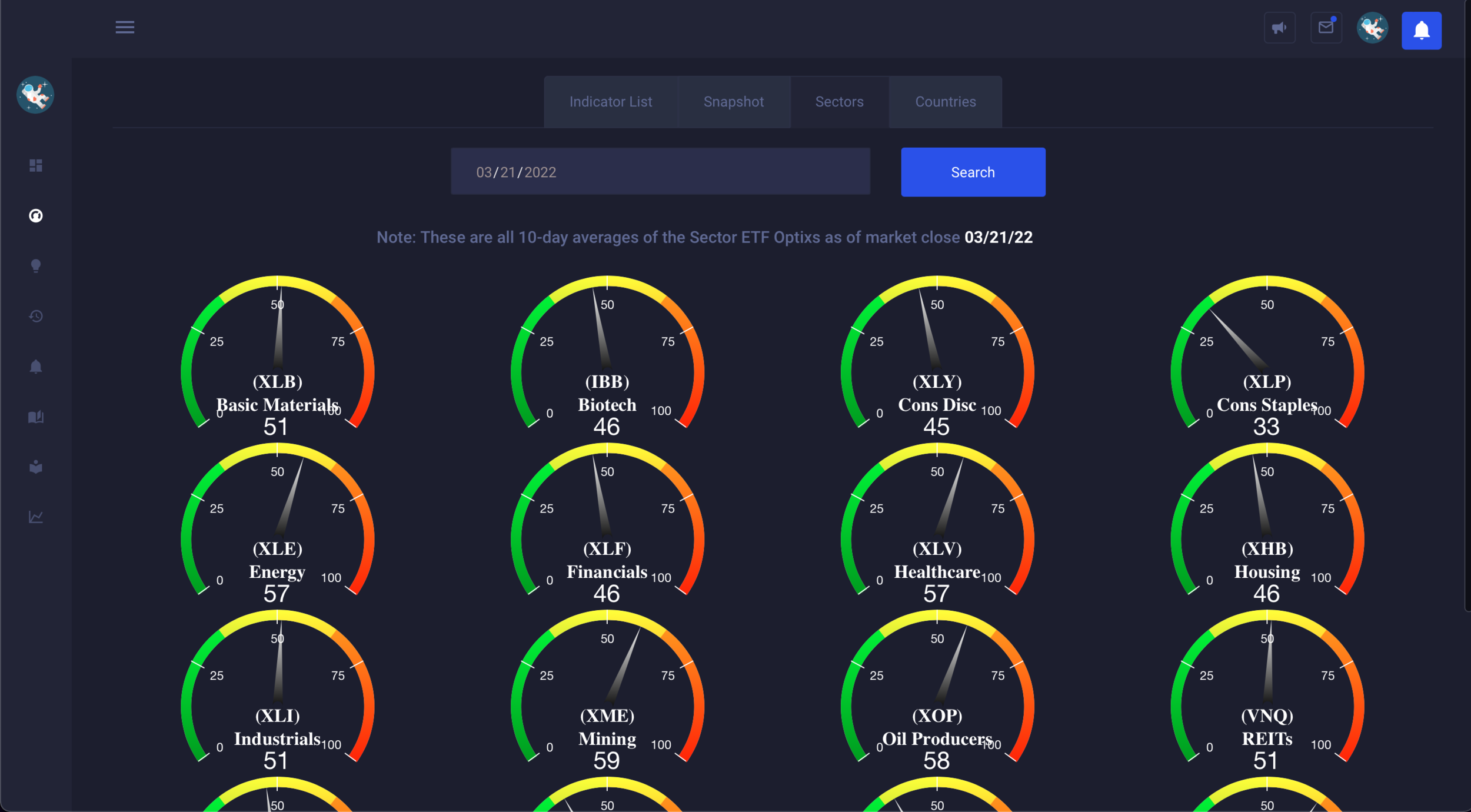
Task: Click the alerts bell in sidebar
Action: (x=36, y=367)
